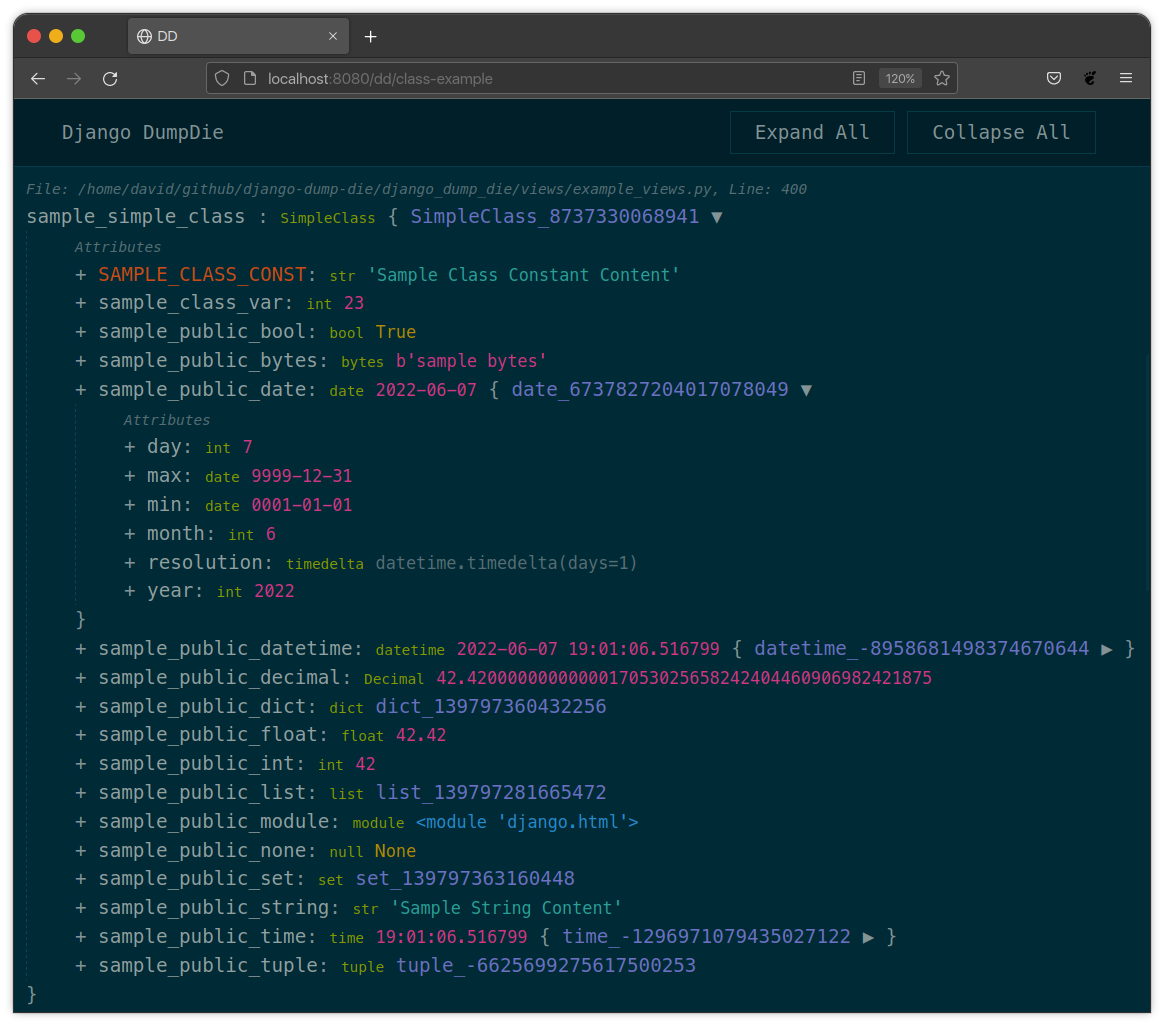The width and height of the screenshot is (1164, 1026).
Task: Click the 120% zoom level indicator
Action: click(899, 78)
